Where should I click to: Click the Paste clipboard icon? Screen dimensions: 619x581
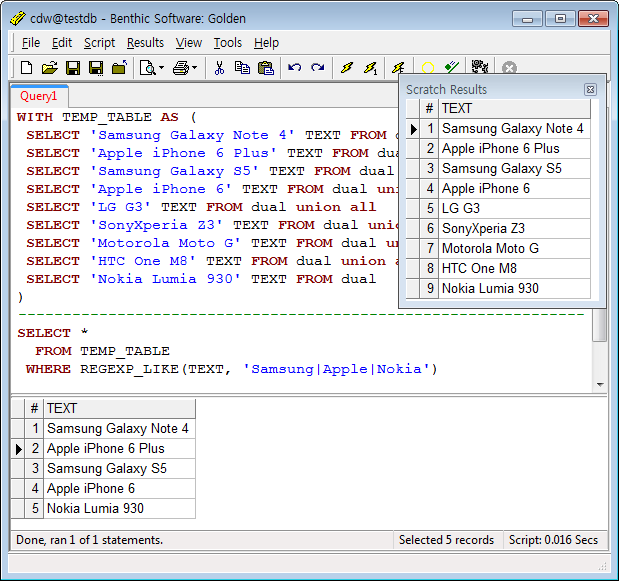[265, 68]
